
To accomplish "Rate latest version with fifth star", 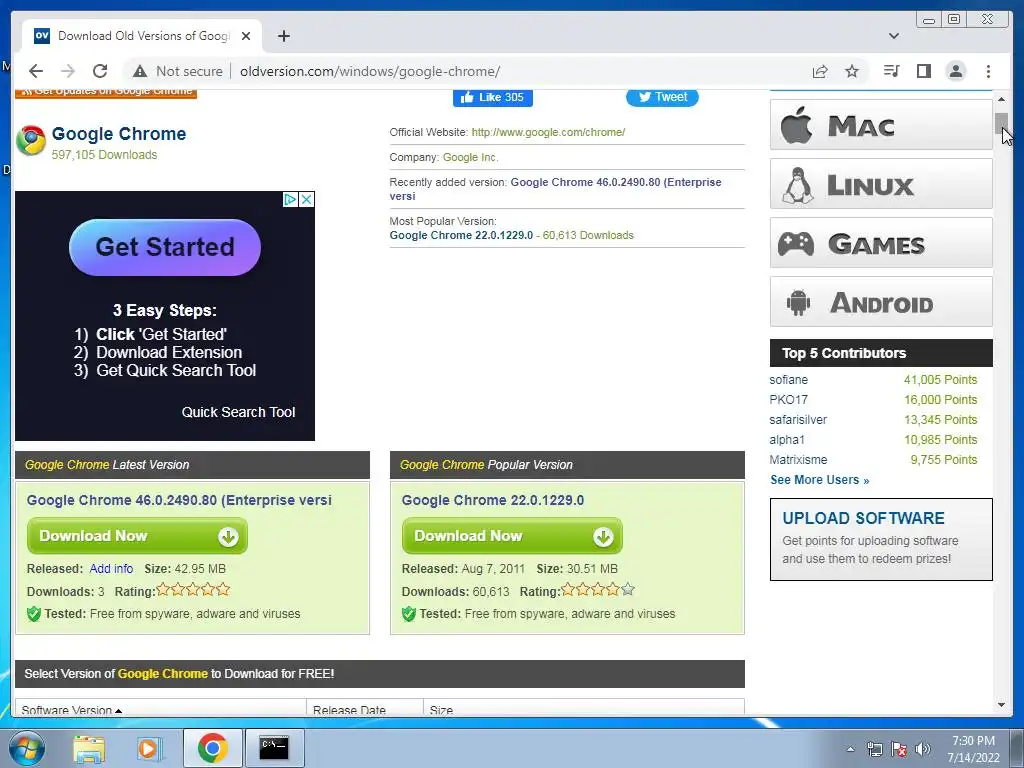I will click(x=223, y=590).
